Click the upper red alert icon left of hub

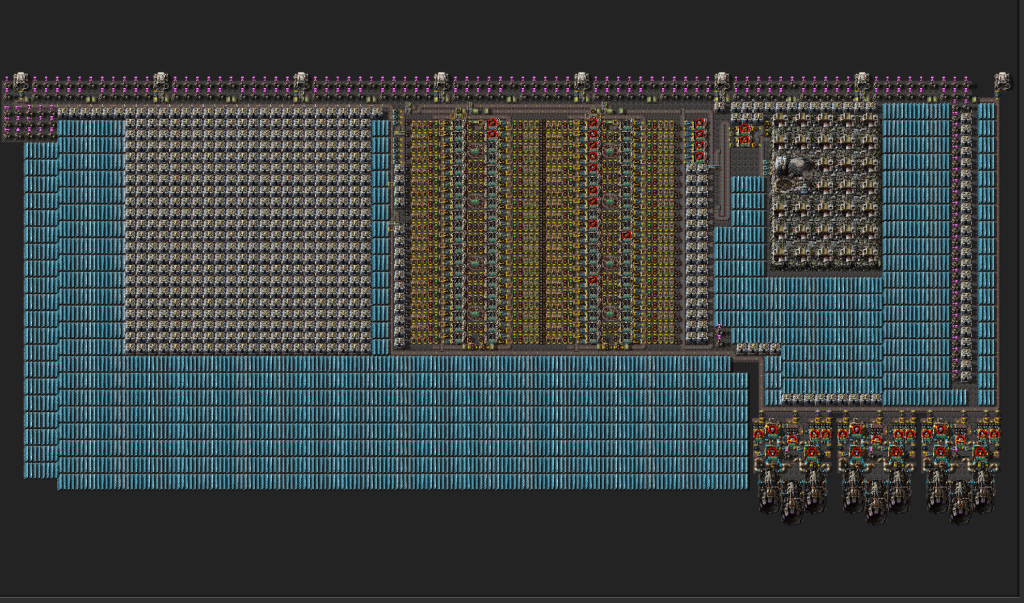click(744, 129)
